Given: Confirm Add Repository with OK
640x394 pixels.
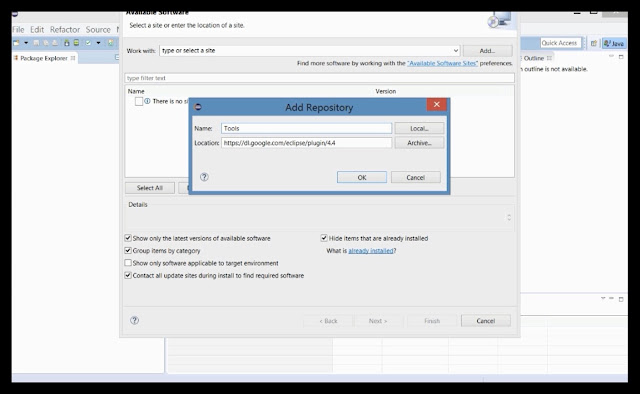Looking at the screenshot, I should click(362, 177).
